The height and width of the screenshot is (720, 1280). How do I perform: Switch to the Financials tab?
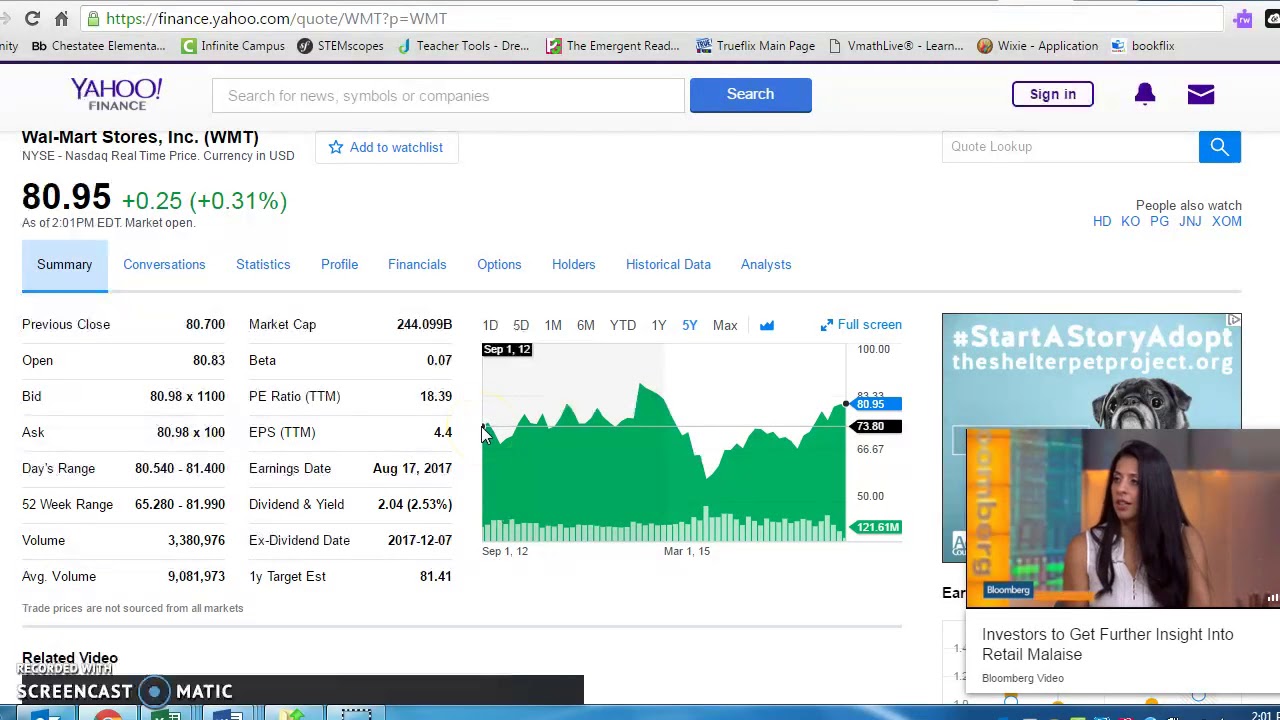pos(417,264)
